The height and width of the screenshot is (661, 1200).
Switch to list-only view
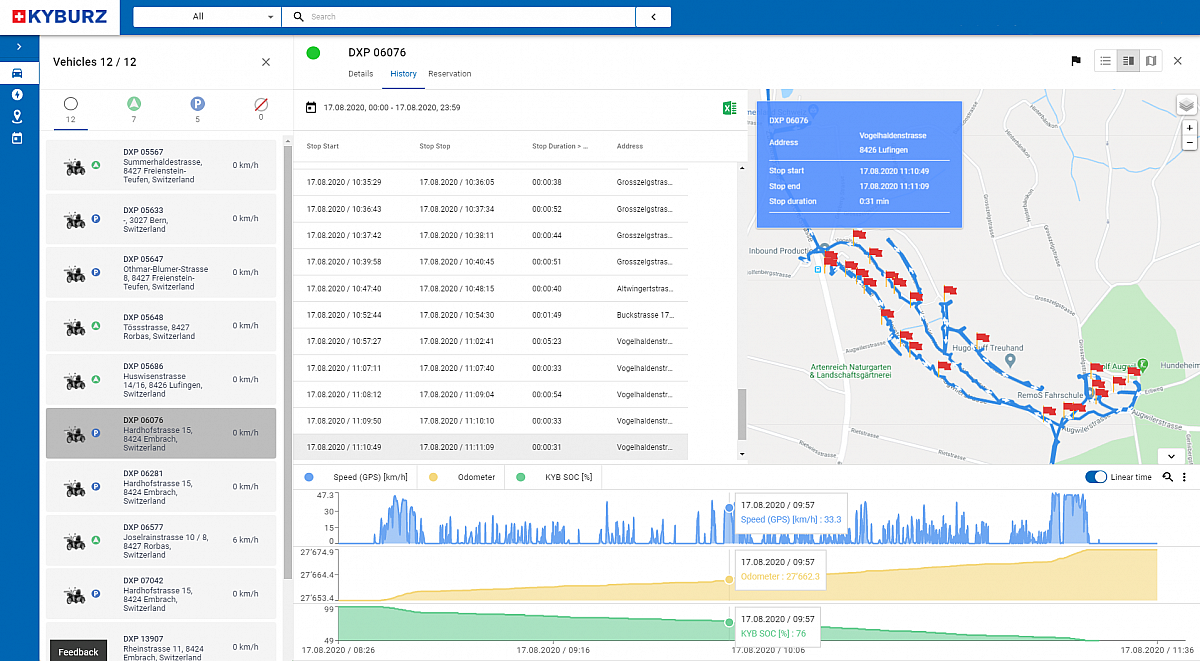tap(1106, 61)
